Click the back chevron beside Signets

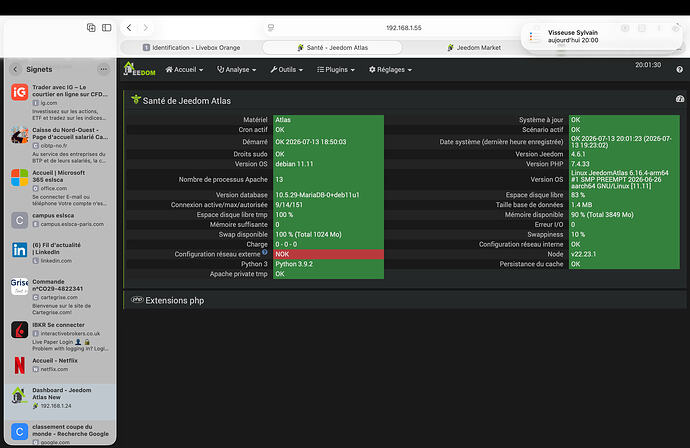[15, 69]
